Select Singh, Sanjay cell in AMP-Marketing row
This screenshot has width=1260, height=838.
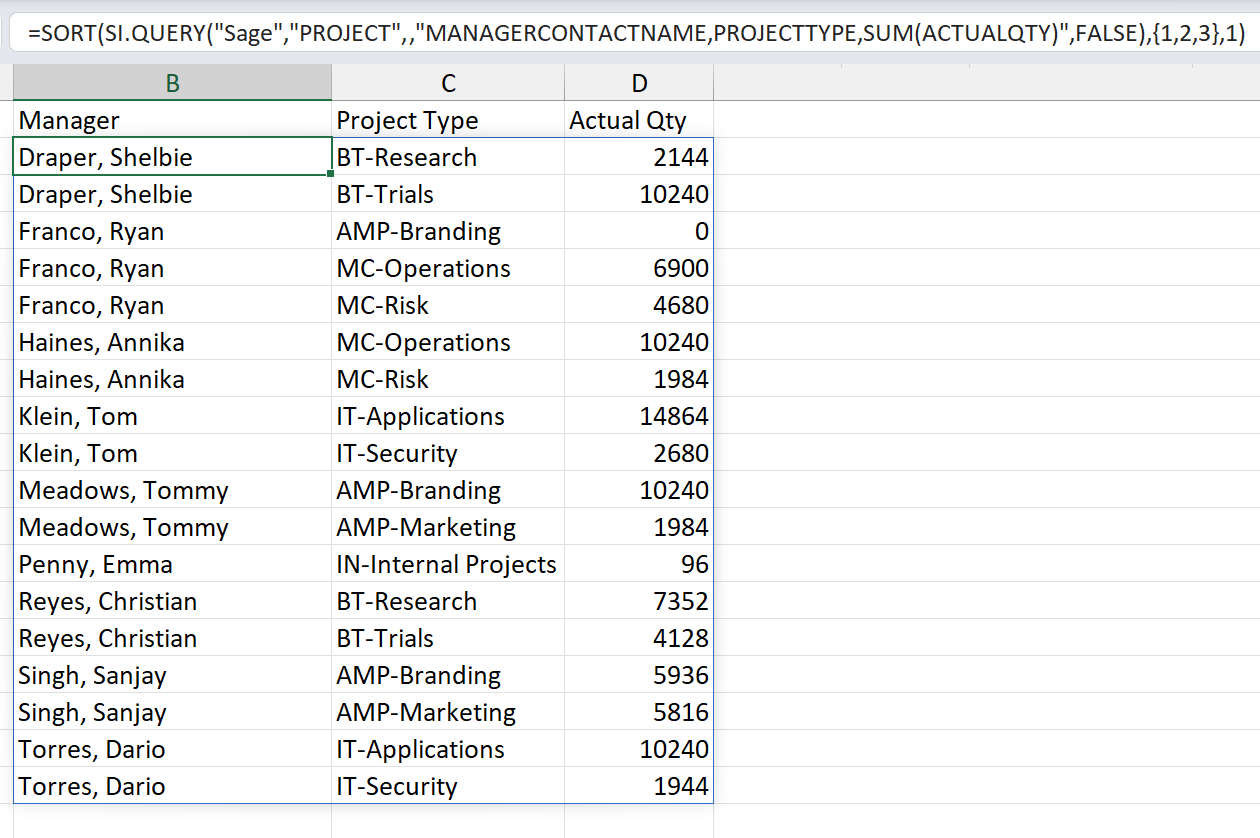[x=173, y=712]
